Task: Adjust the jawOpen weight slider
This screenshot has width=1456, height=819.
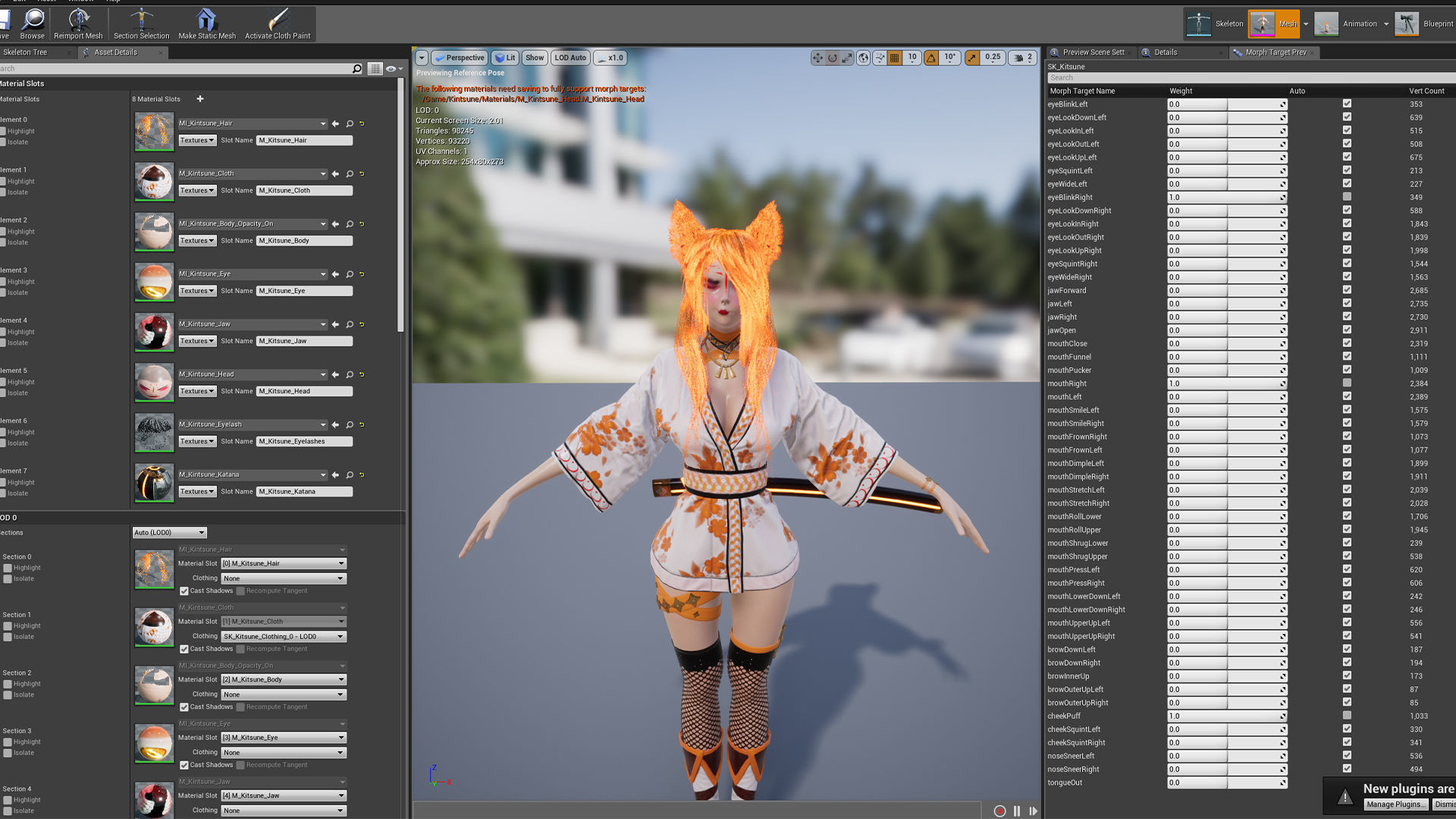Action: (x=1227, y=331)
